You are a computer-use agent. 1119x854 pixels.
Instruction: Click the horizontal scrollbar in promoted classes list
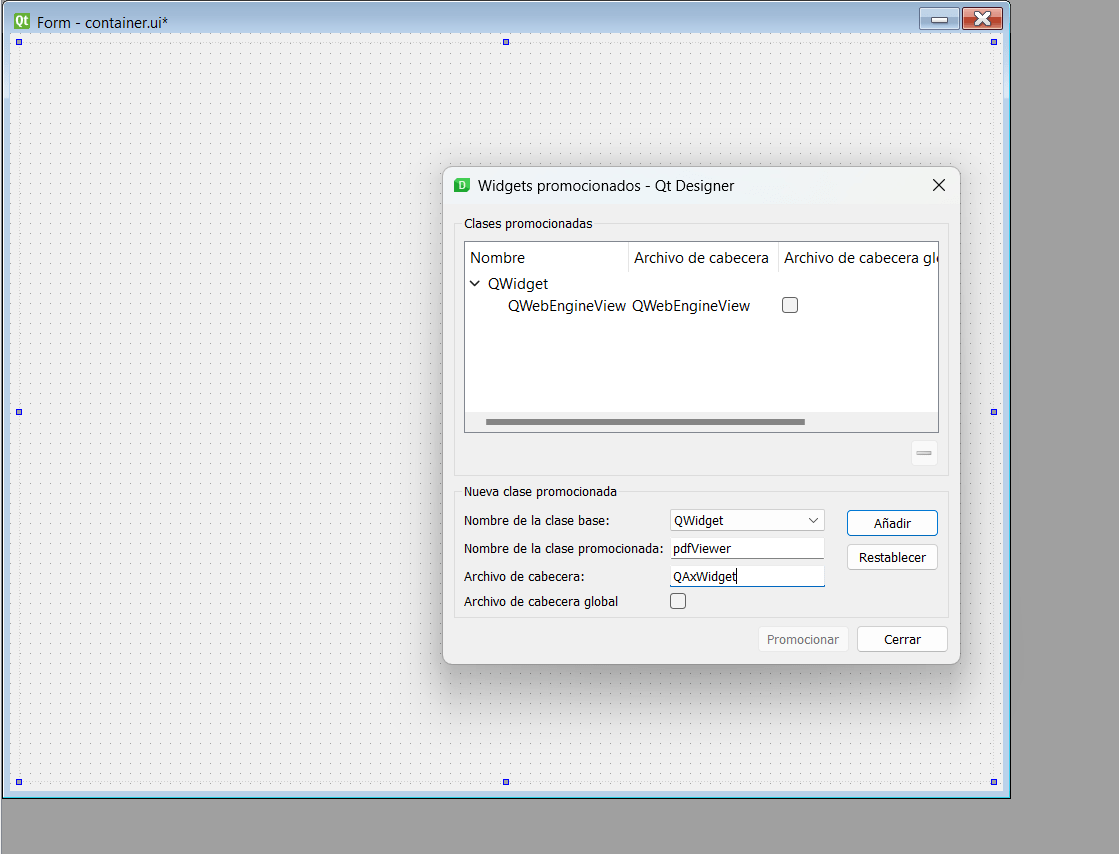[645, 422]
